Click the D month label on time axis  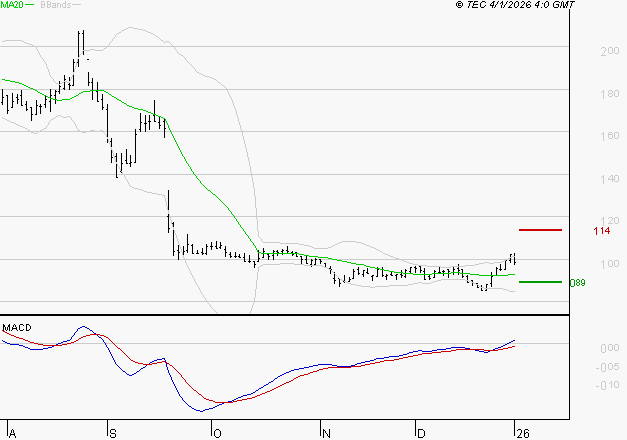[421, 434]
